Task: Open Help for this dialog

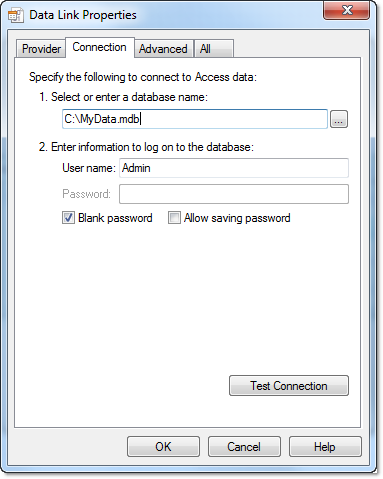Action: click(x=325, y=447)
